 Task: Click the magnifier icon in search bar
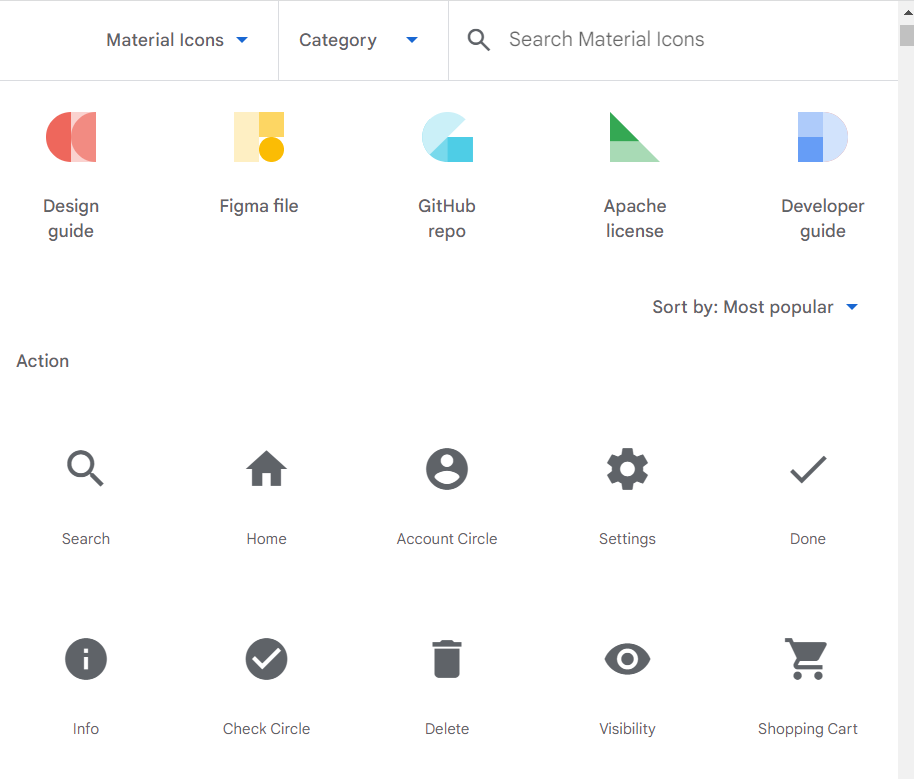click(x=479, y=40)
